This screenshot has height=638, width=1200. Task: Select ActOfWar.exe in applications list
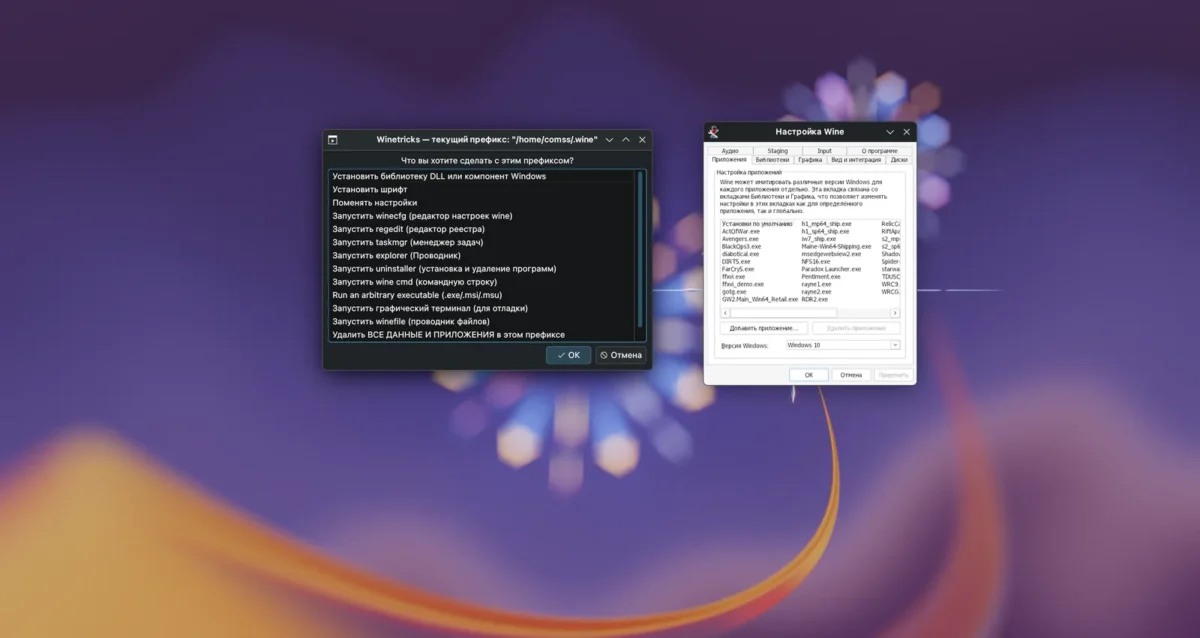(741, 231)
